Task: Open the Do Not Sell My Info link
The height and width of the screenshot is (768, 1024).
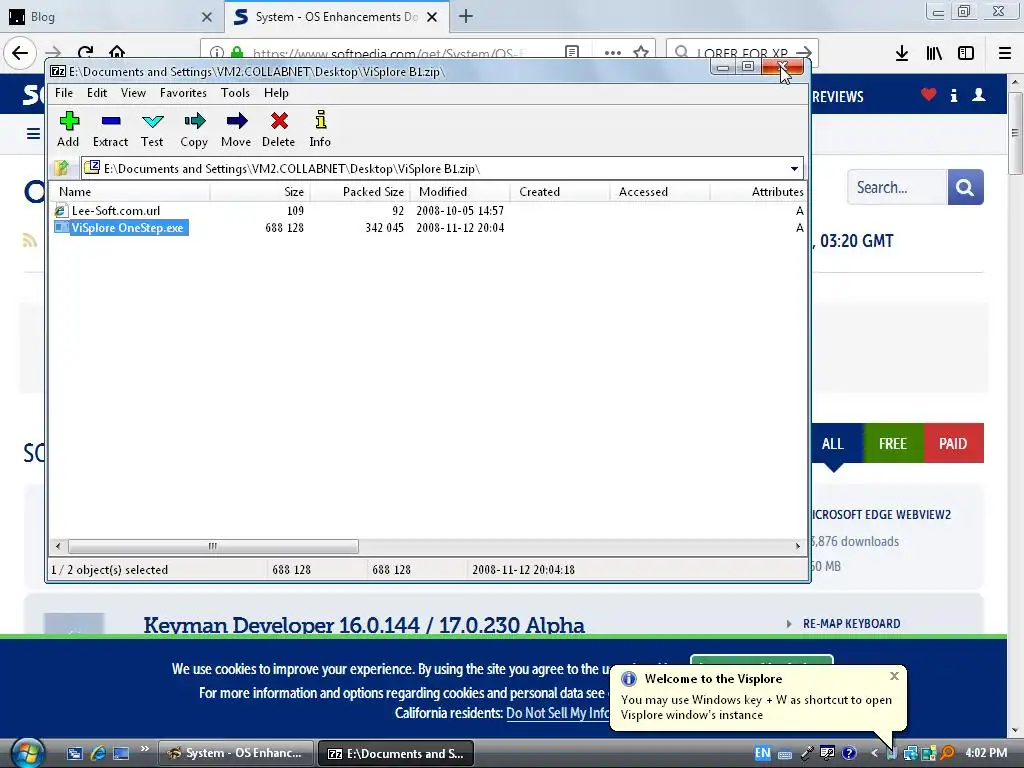Action: [x=558, y=713]
